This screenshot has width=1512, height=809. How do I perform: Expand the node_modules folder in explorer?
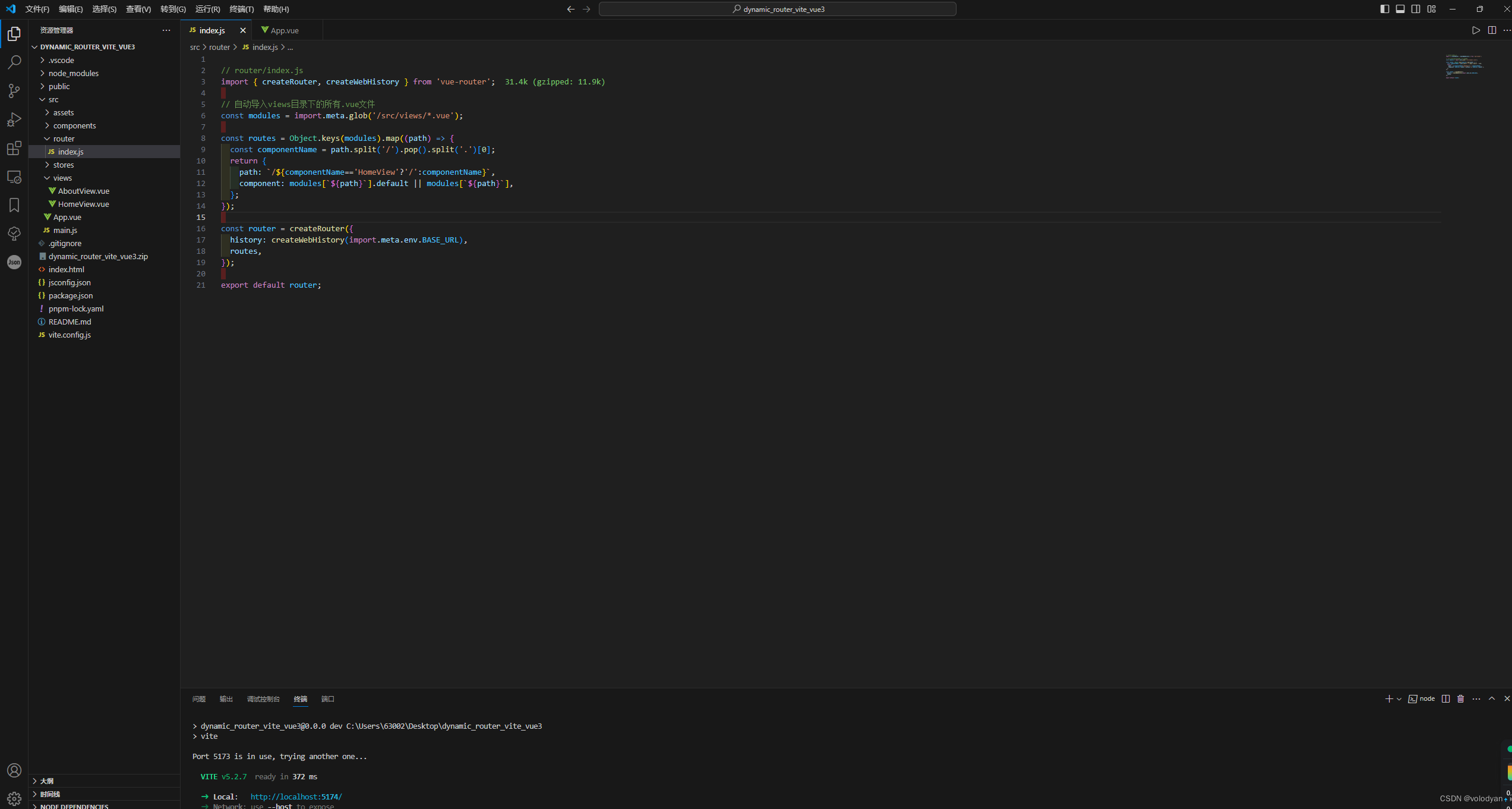coord(73,72)
